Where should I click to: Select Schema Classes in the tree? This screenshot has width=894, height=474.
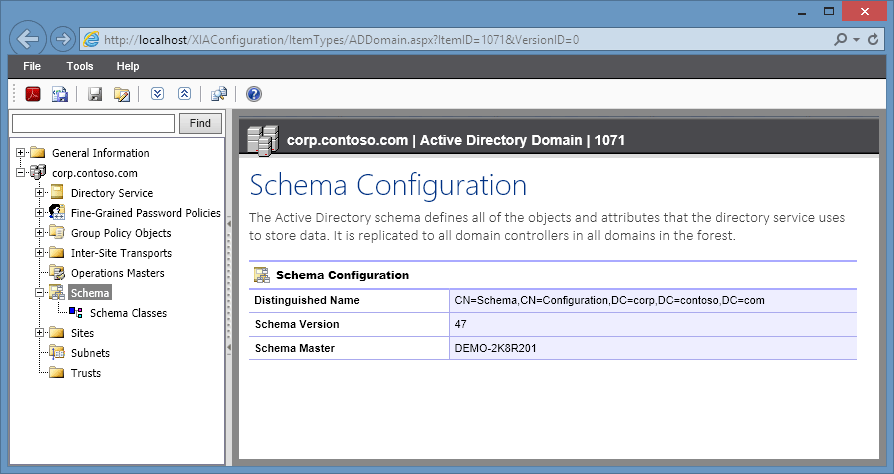click(128, 313)
